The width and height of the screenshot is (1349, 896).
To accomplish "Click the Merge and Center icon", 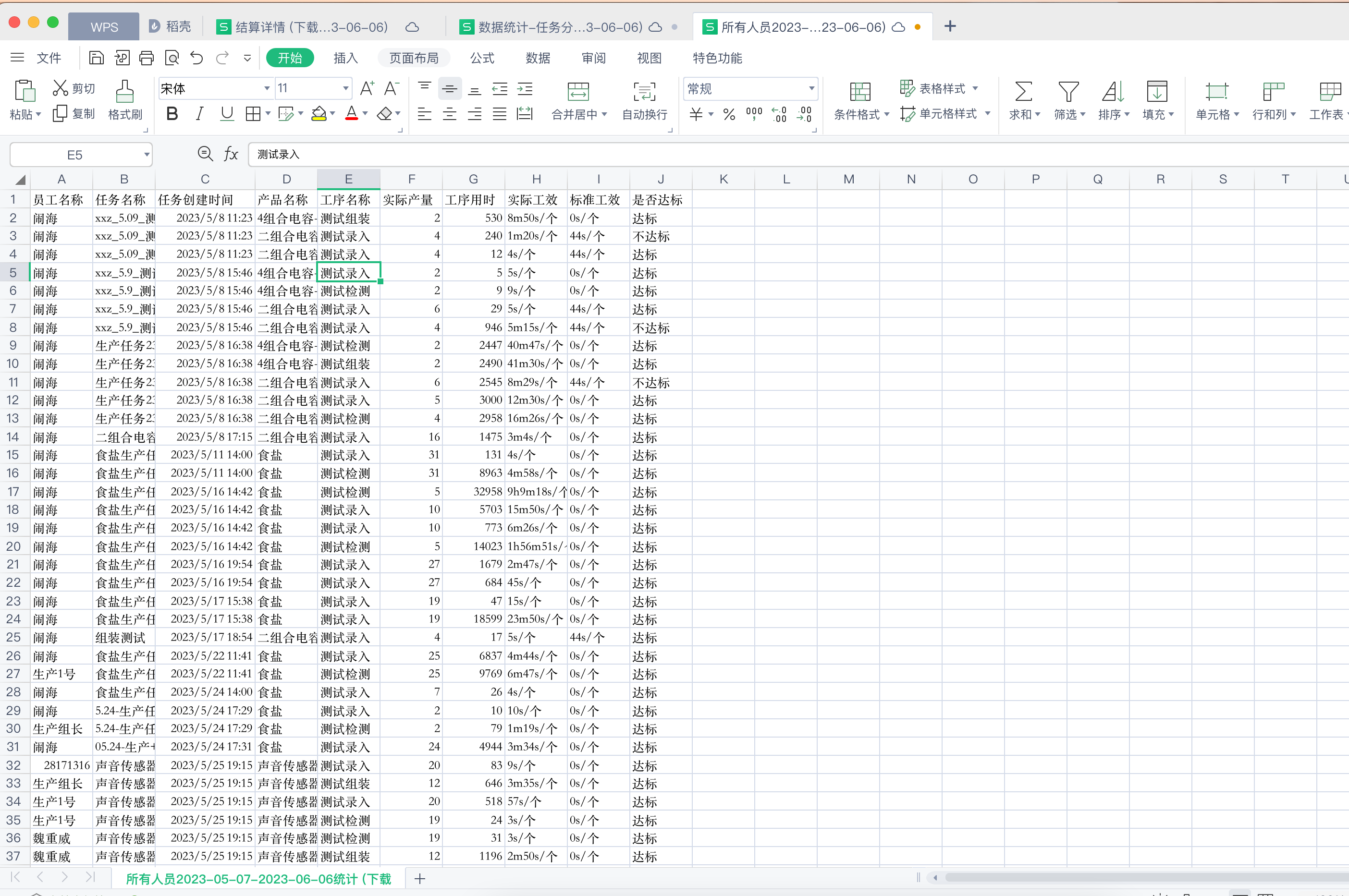I will (578, 91).
